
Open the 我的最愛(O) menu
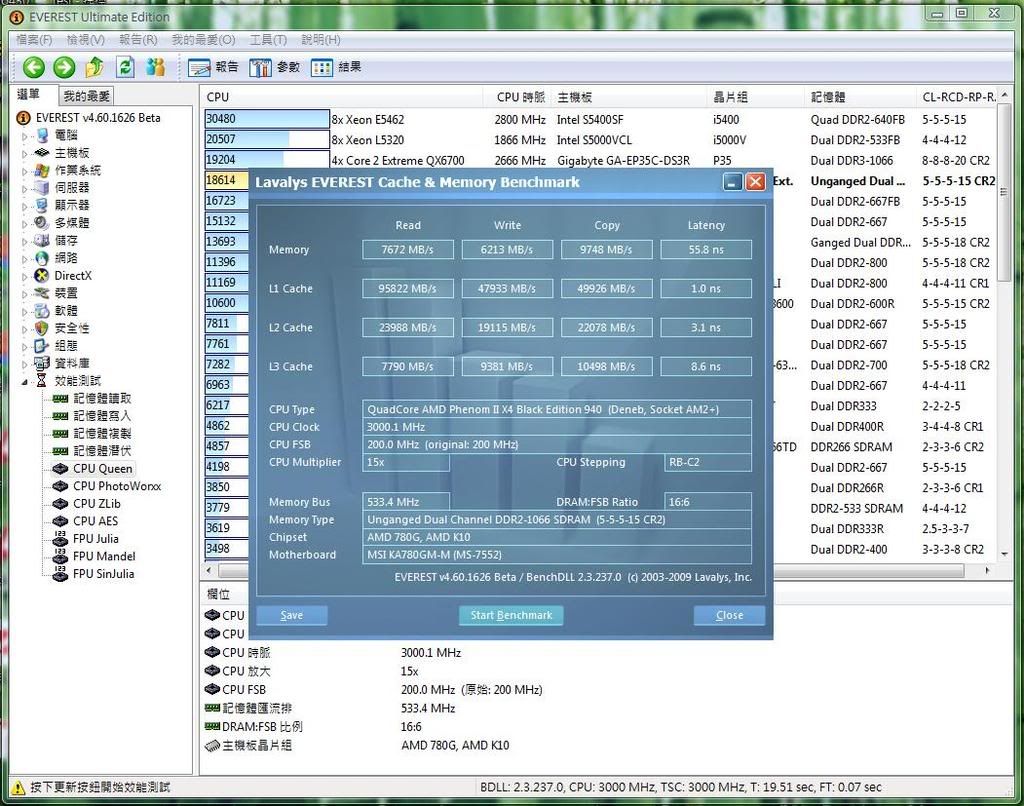tap(203, 40)
